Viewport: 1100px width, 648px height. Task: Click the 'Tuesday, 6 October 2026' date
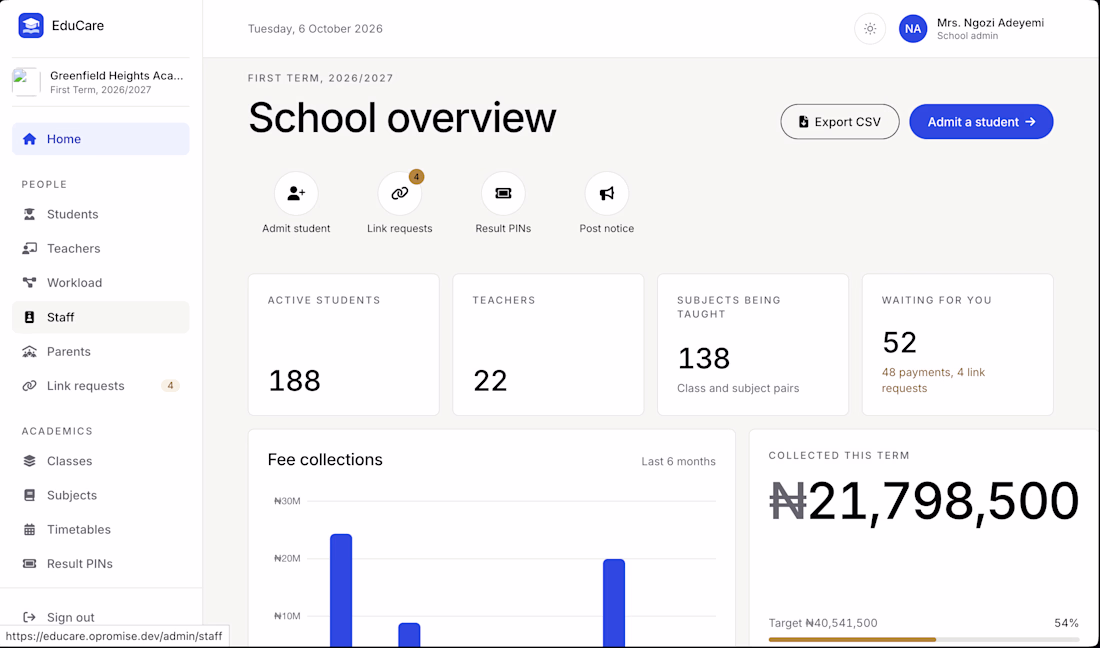[x=315, y=29]
